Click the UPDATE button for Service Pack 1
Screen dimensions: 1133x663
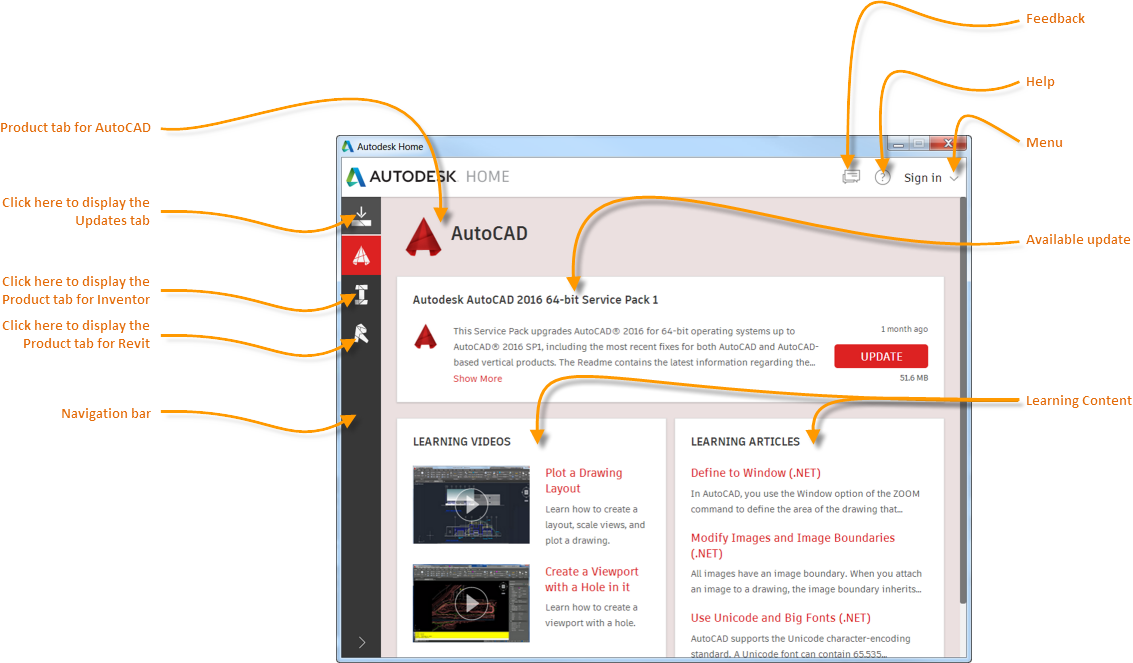pyautogui.click(x=880, y=356)
